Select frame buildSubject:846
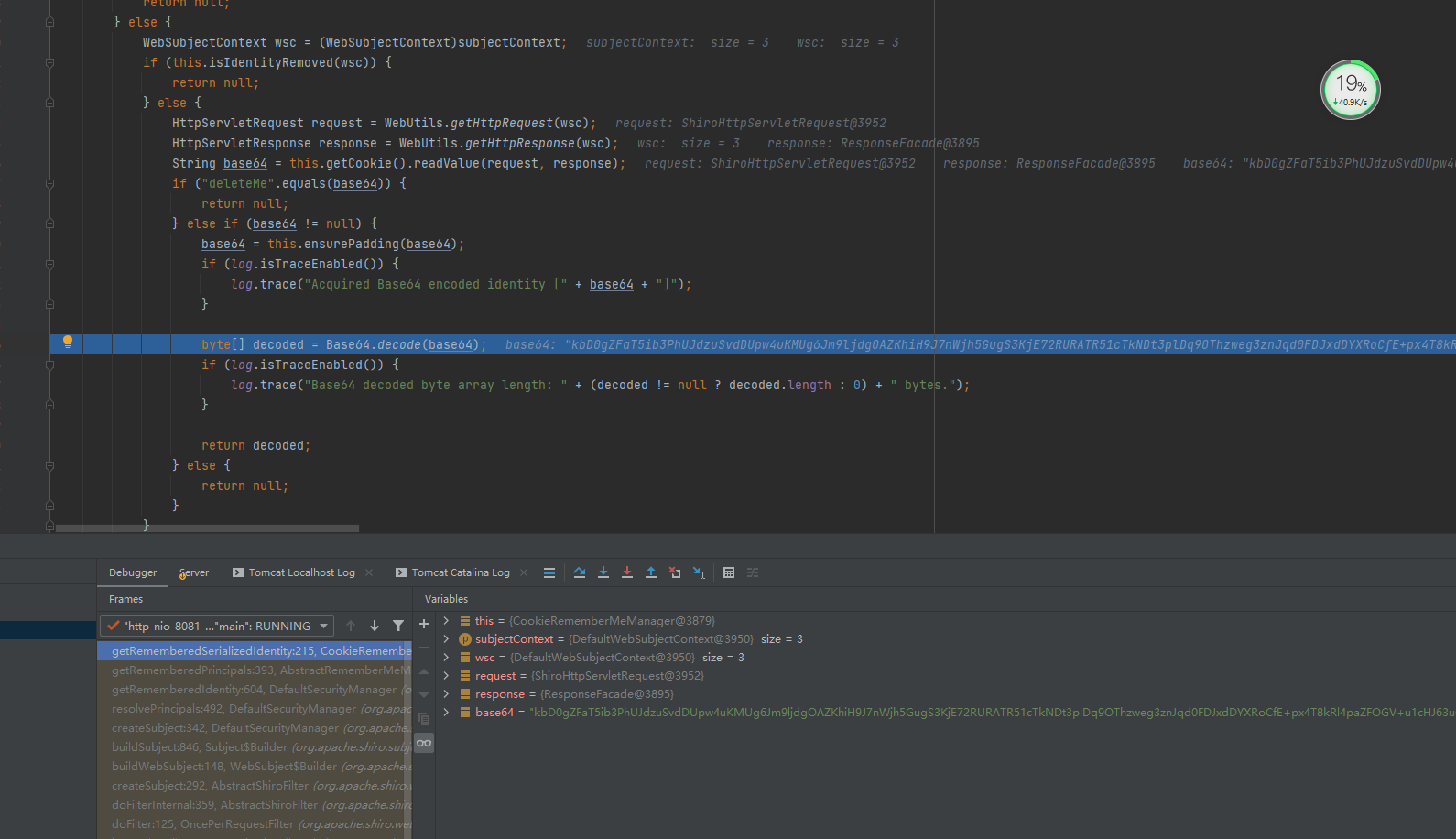 coord(255,747)
